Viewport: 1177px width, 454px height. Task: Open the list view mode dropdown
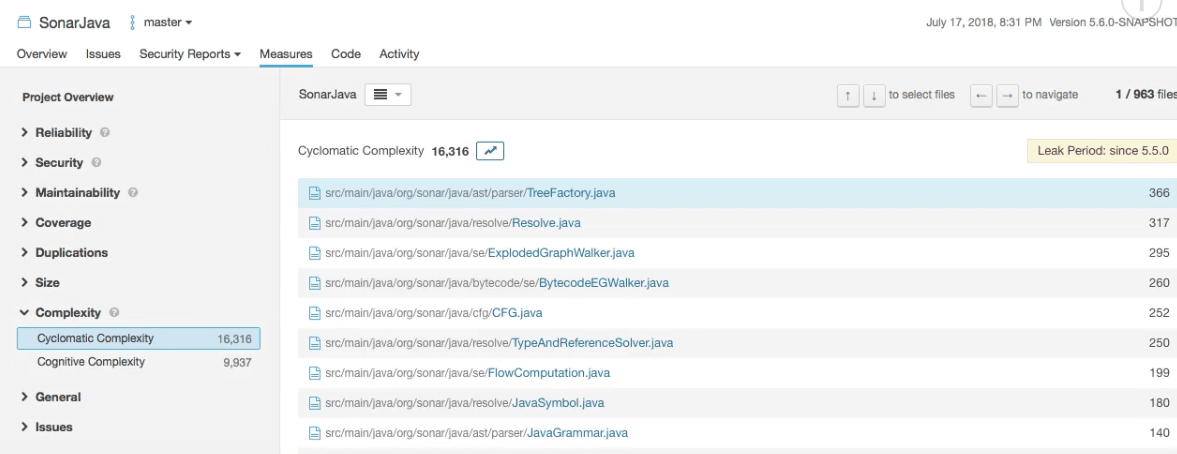[388, 95]
